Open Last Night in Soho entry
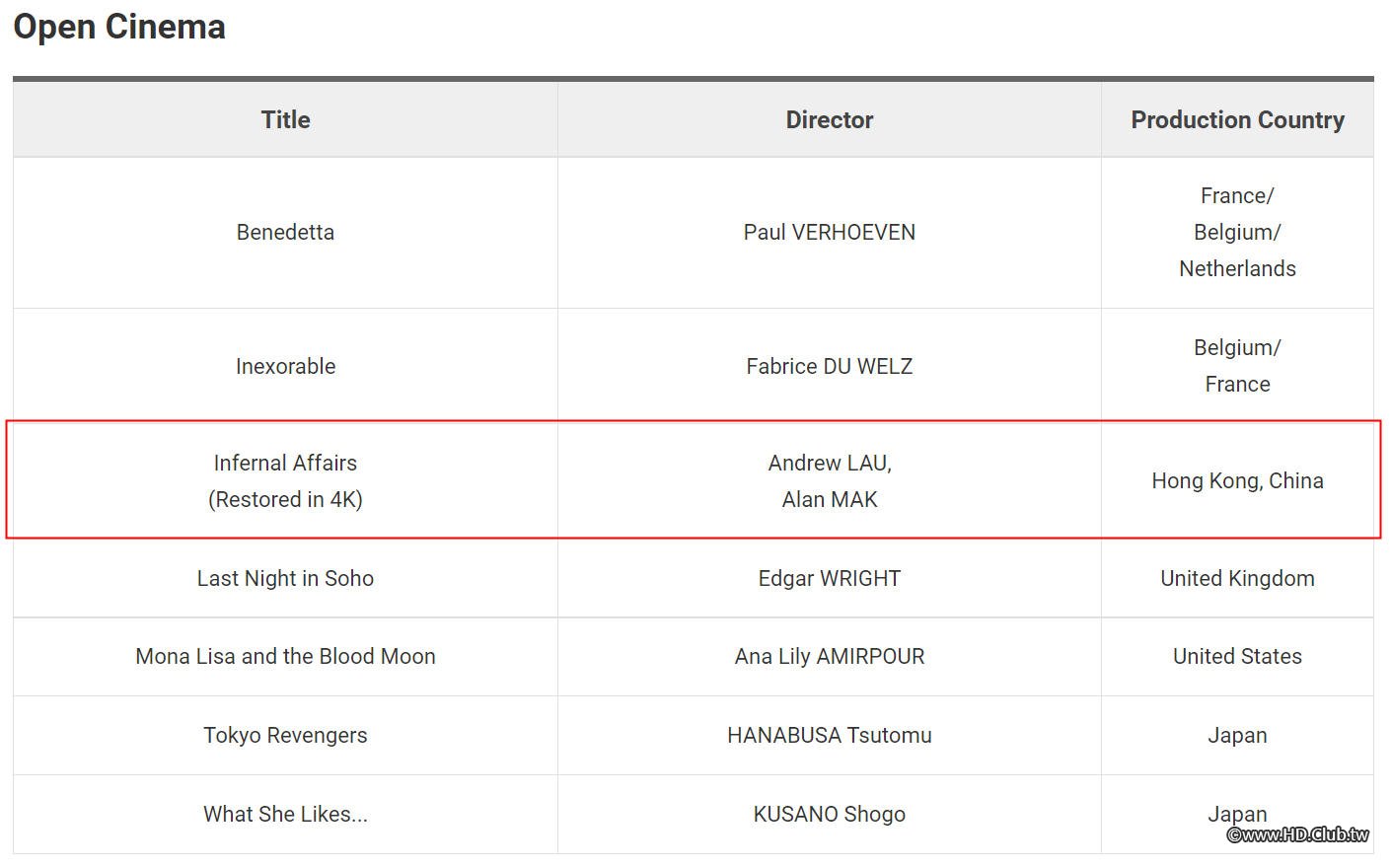 (285, 578)
